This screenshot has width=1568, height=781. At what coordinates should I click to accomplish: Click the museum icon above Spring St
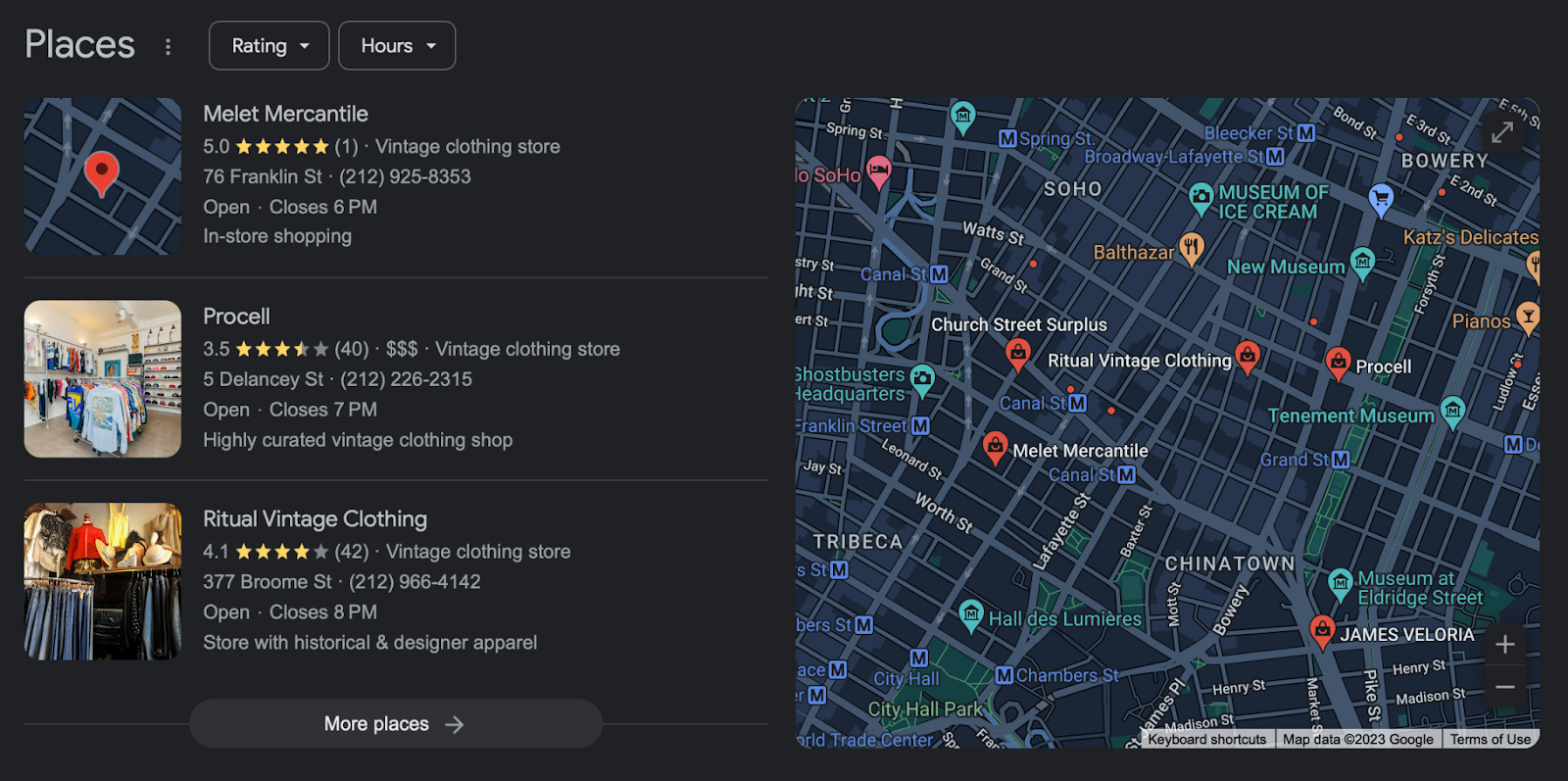tap(963, 117)
